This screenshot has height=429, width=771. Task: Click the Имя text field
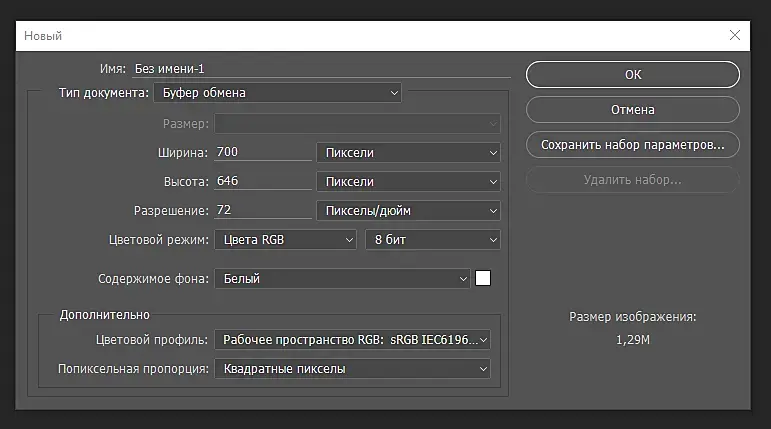[x=320, y=69]
